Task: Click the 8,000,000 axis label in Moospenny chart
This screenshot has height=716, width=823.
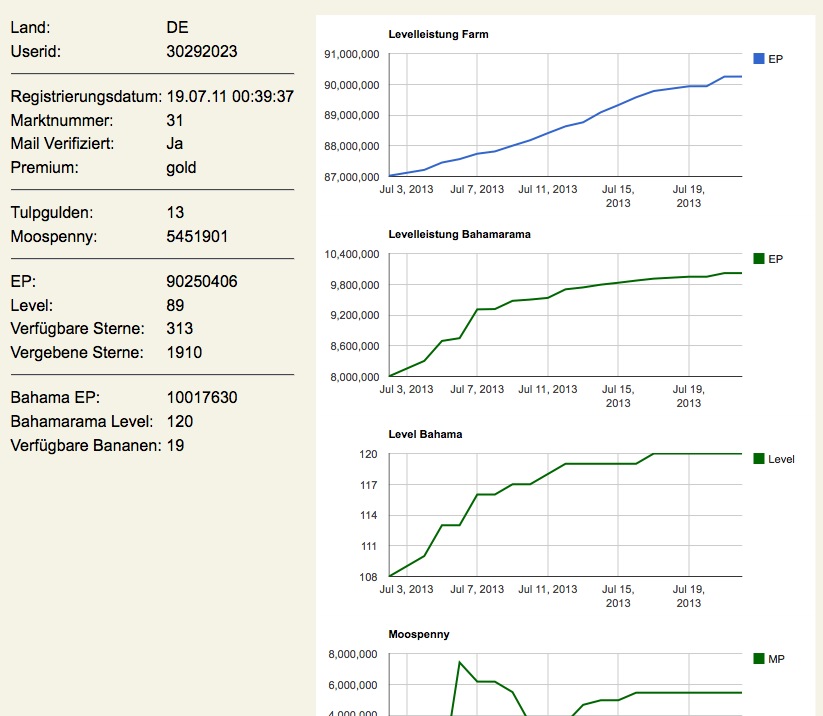Action: [x=353, y=655]
